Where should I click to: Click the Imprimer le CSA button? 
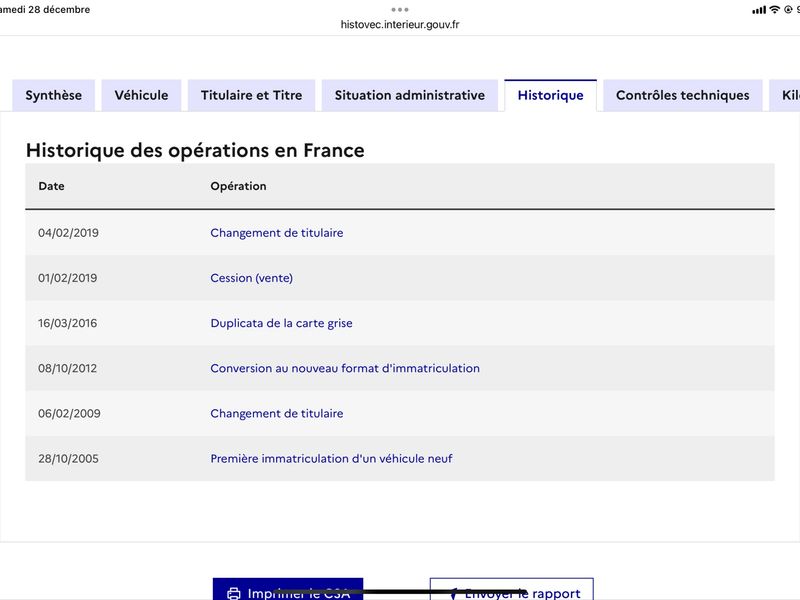288,589
